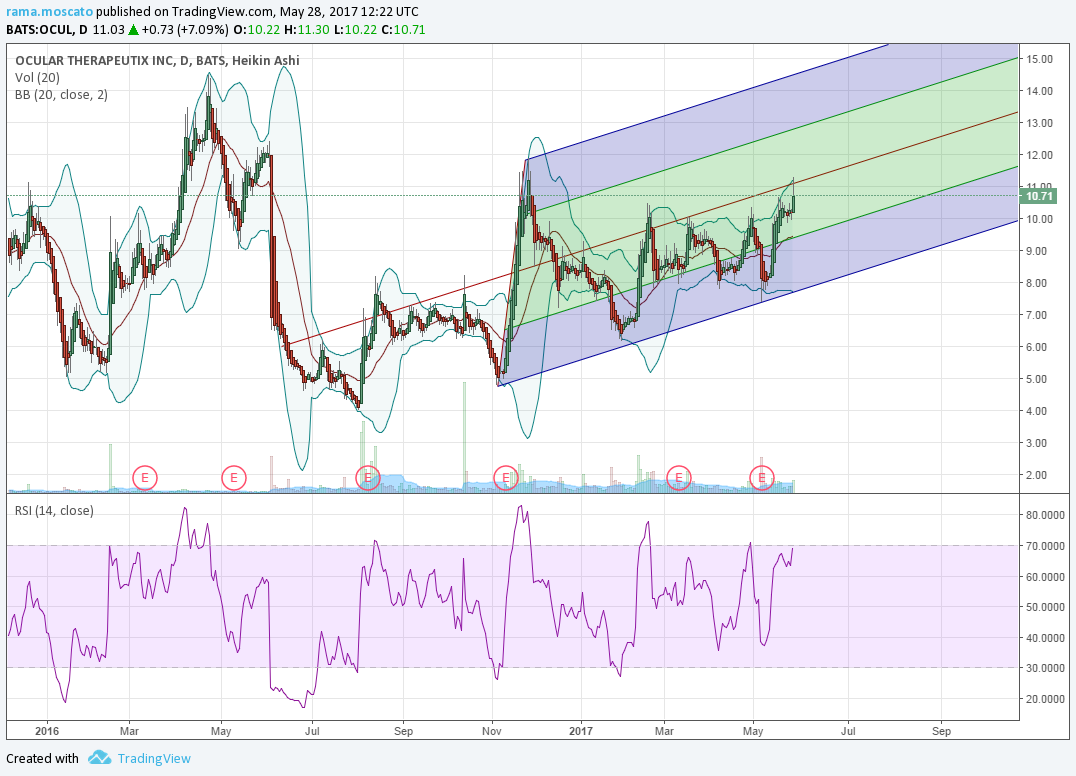The height and width of the screenshot is (776, 1076).
Task: Click the earnings E marker near August 2016
Action: [x=368, y=477]
